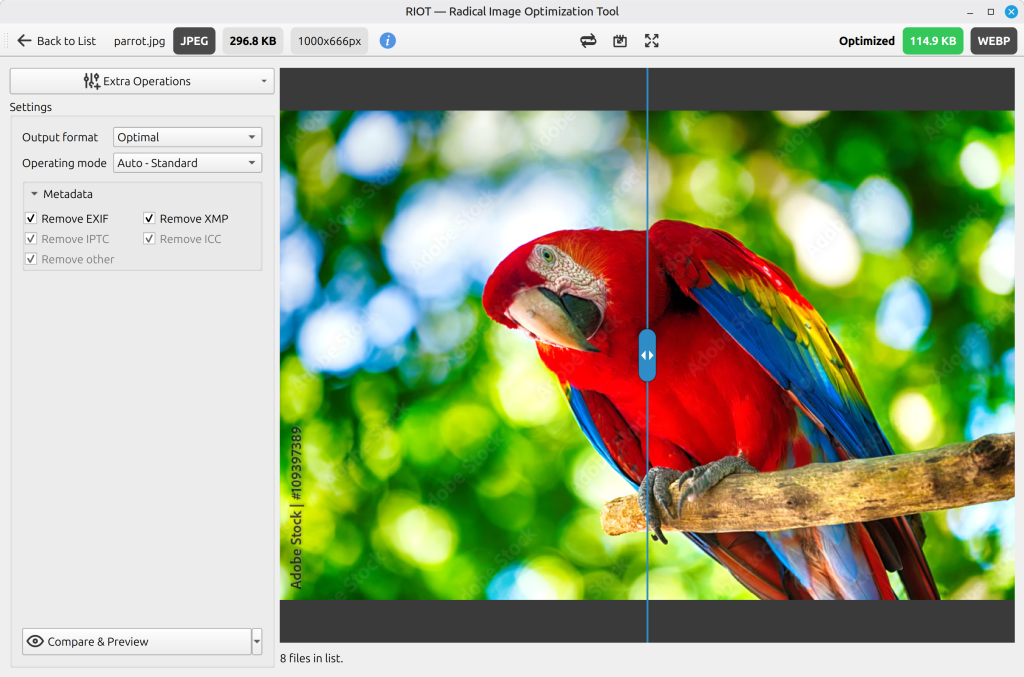The height and width of the screenshot is (677, 1024).
Task: Open the Extra Operations menu
Action: 142,81
